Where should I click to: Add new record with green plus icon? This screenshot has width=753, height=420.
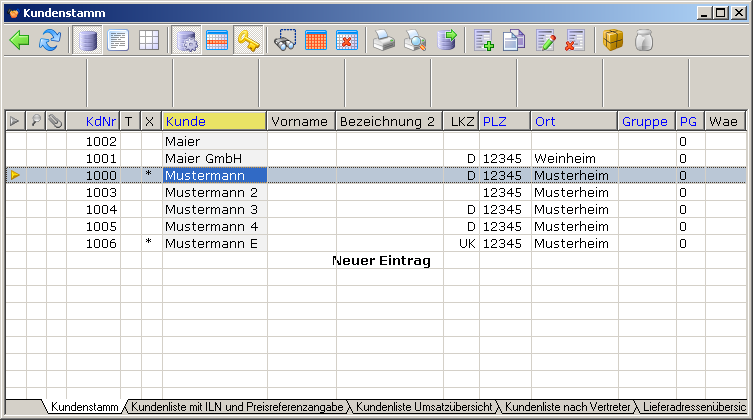[485, 41]
